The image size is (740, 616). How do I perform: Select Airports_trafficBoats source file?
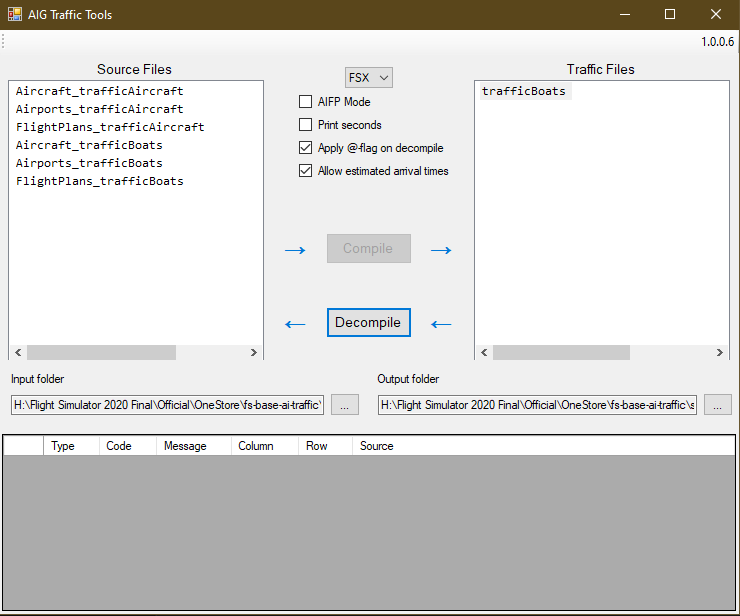(89, 163)
